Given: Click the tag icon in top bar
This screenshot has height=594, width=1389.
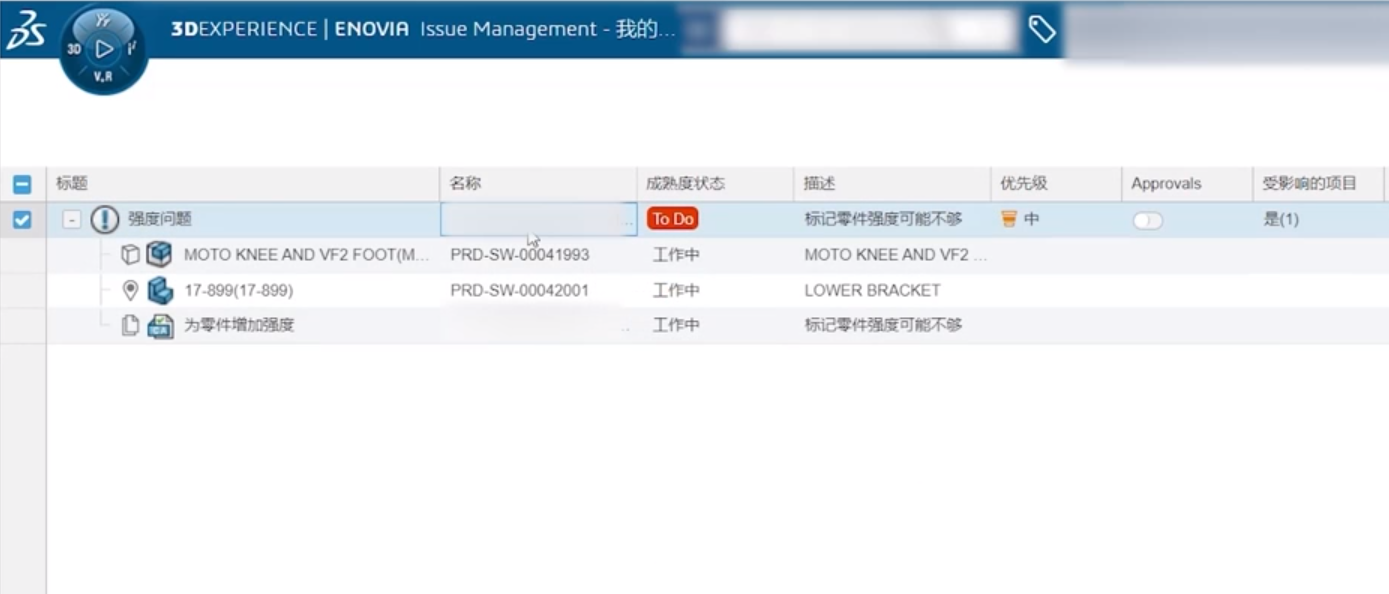Looking at the screenshot, I should [x=1042, y=29].
